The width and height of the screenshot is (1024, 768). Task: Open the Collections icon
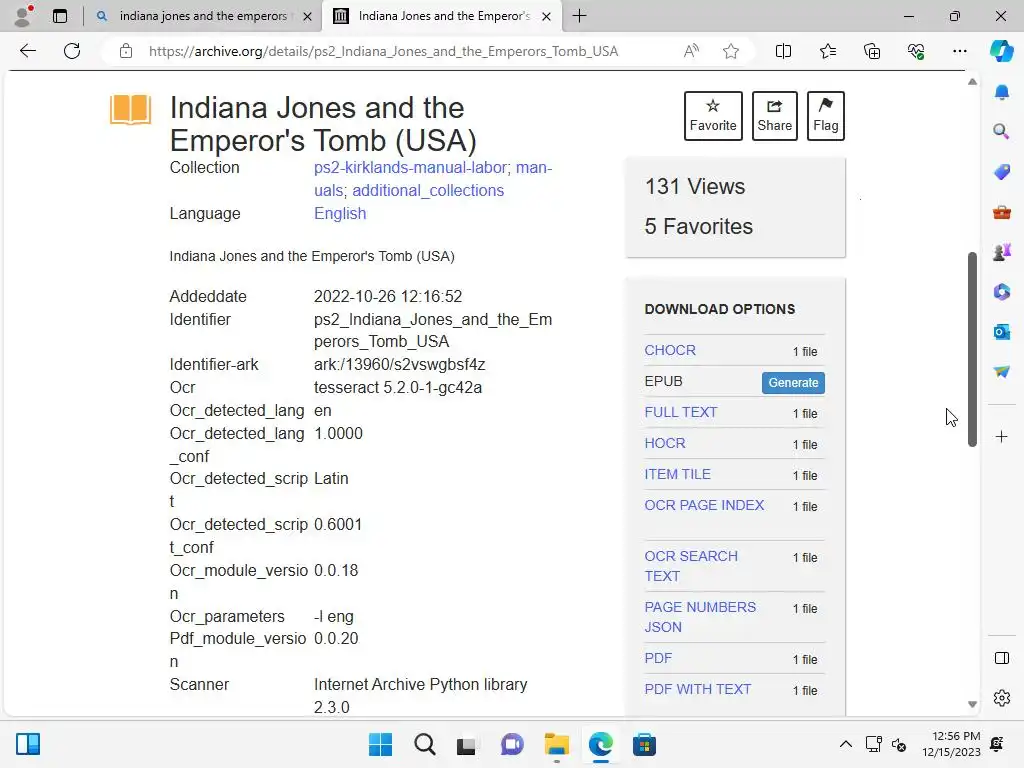872,51
